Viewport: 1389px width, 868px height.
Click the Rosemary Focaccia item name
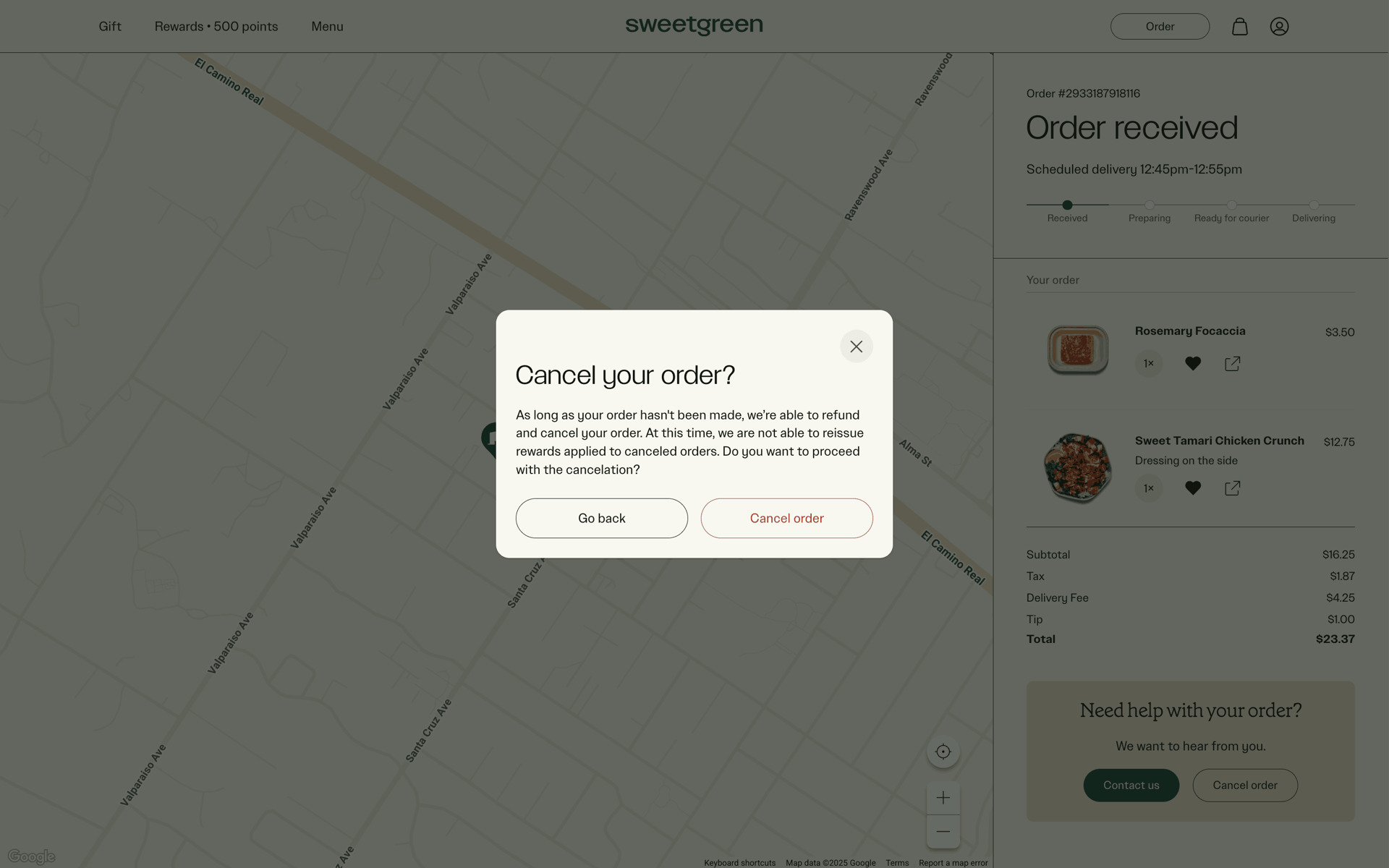1190,331
